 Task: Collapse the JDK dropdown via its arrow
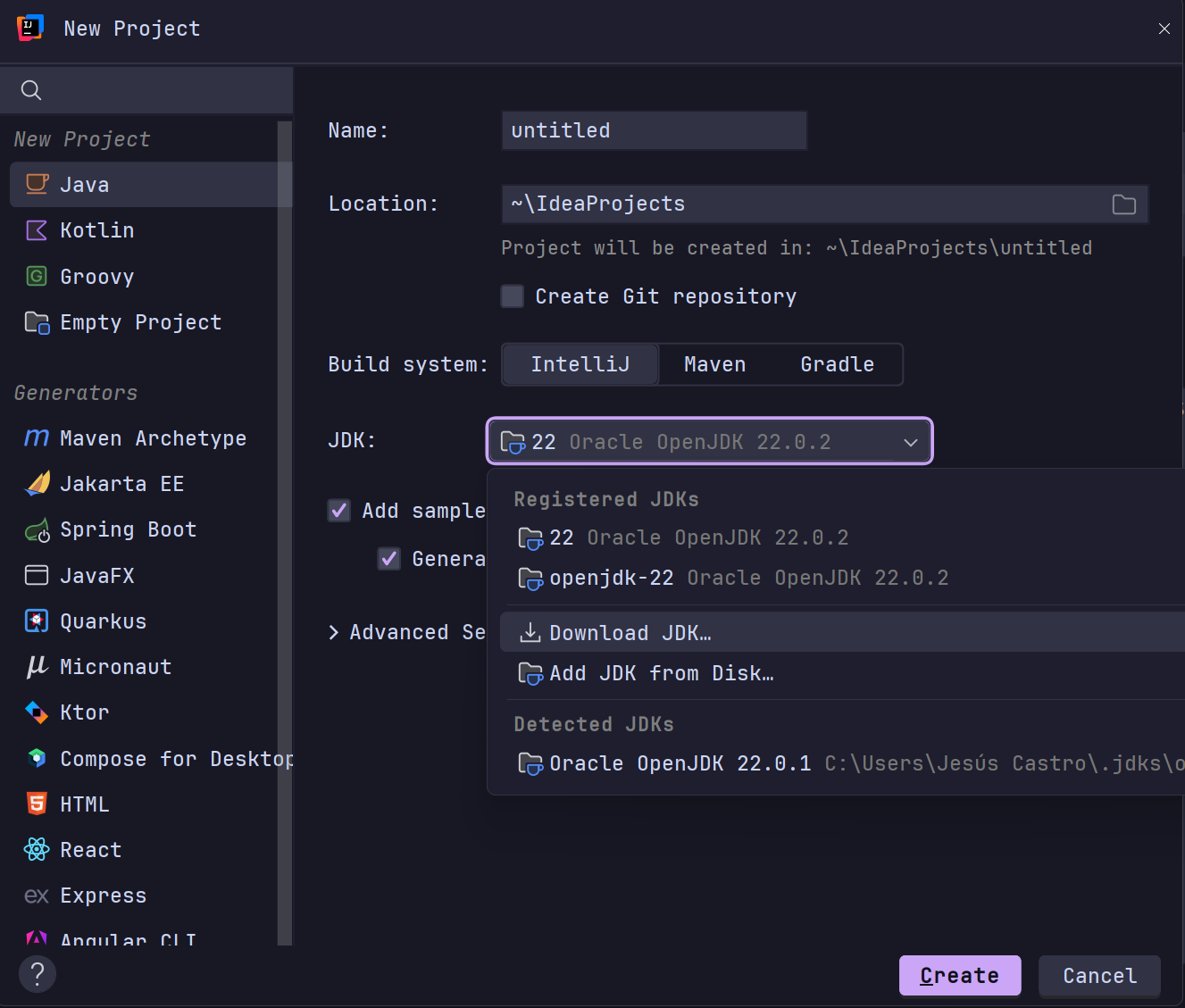click(911, 442)
